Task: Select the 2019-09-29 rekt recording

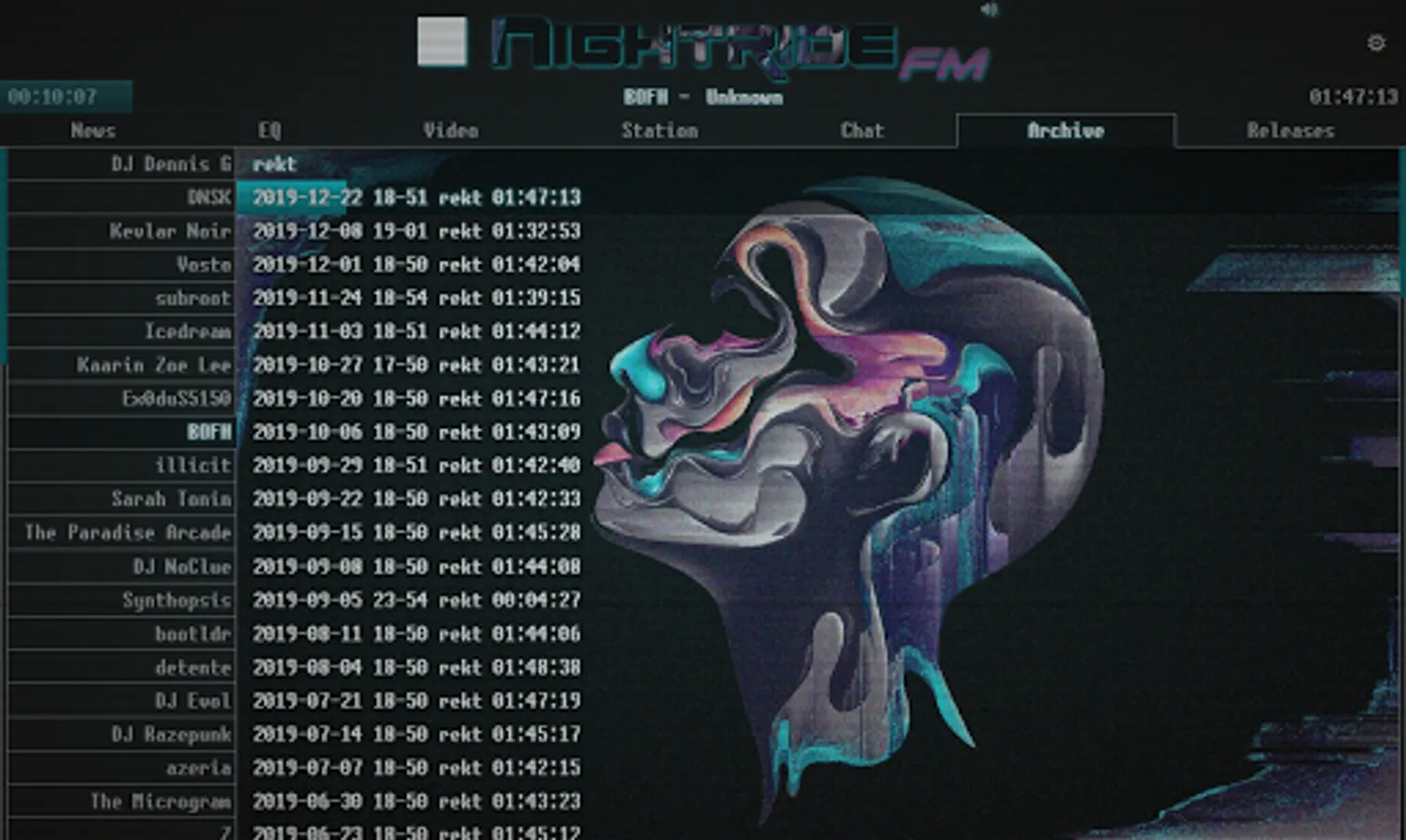Action: [x=416, y=465]
